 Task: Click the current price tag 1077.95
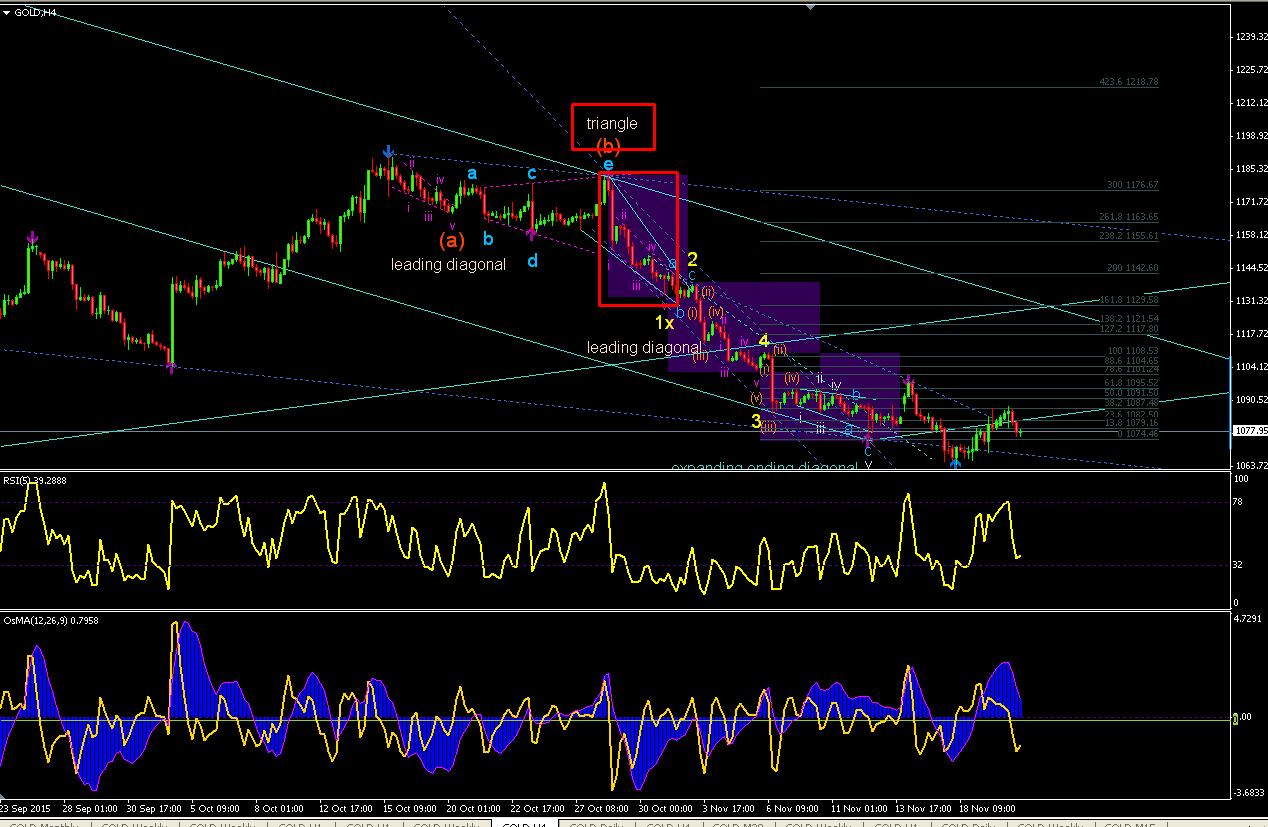(x=1248, y=431)
